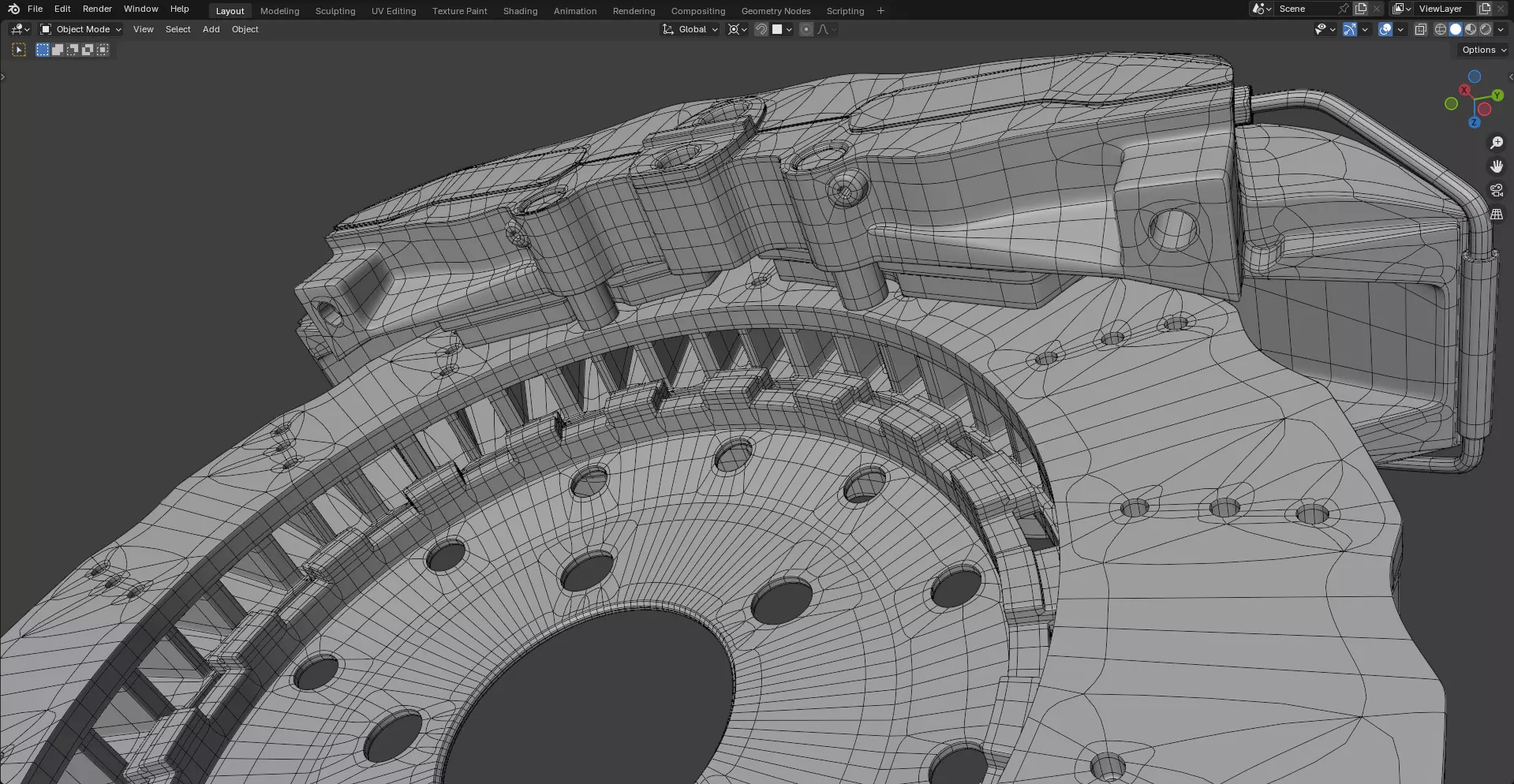Screen dimensions: 1514x784
Task: Open scene browse icon dropdown
Action: [x=1262, y=9]
